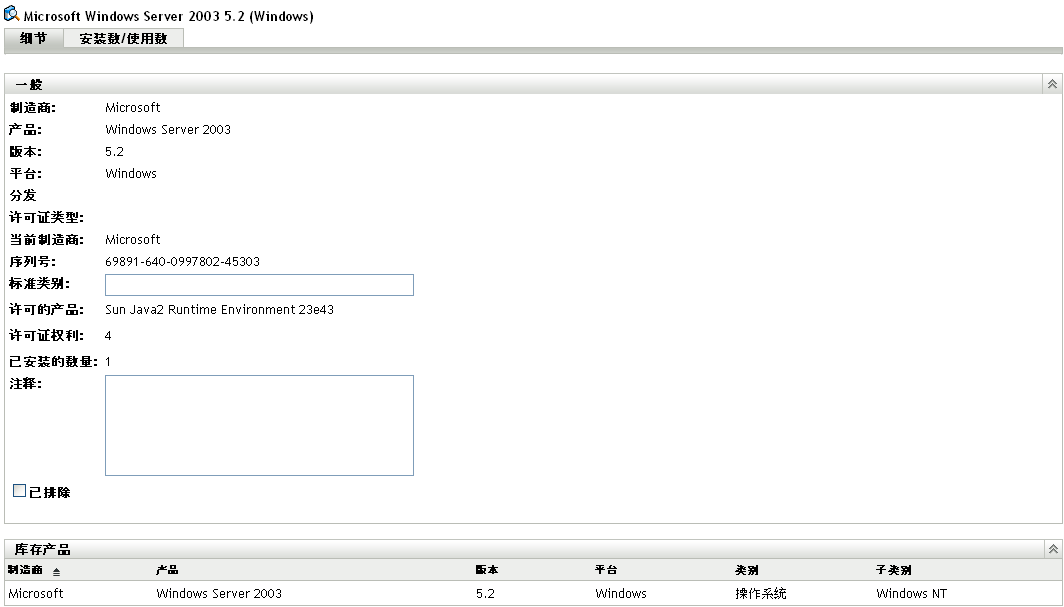Viewport: 1064px width, 607px height.
Task: Click the 平台 value Windows in 一般 panel
Action: [131, 174]
